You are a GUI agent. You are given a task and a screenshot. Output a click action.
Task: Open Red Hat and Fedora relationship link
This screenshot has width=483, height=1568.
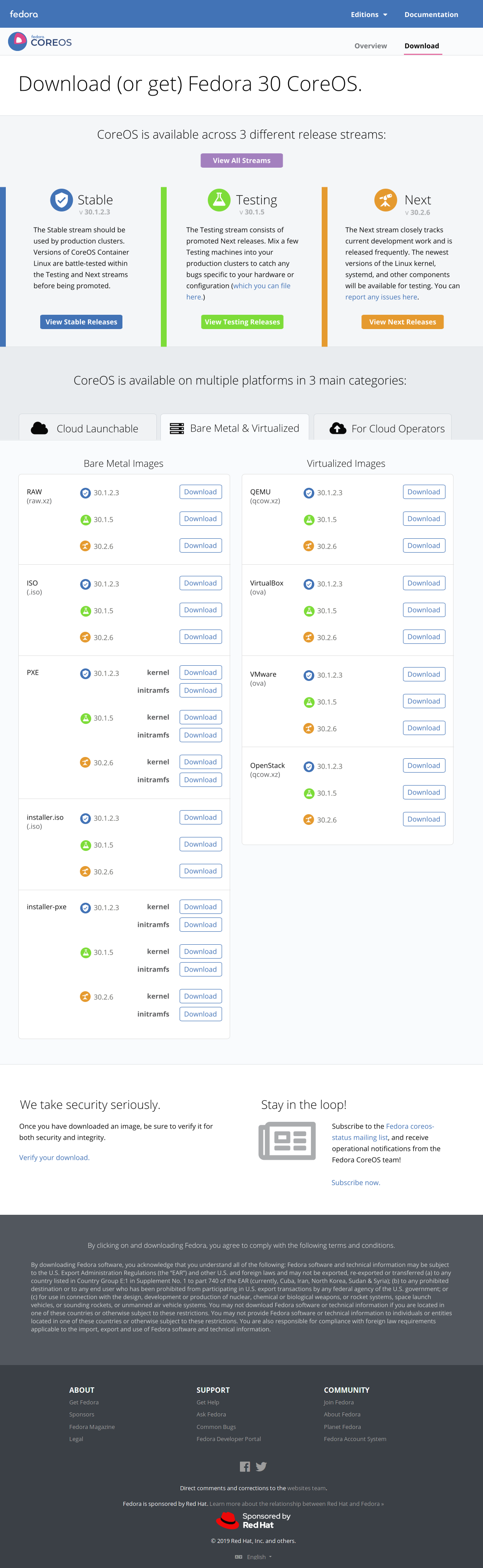pyautogui.click(x=297, y=1504)
